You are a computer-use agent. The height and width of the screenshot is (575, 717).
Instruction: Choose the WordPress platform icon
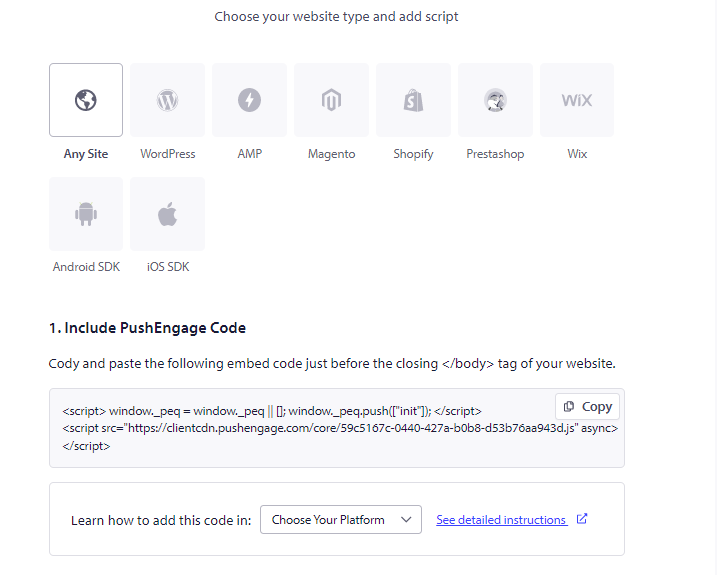pyautogui.click(x=167, y=100)
